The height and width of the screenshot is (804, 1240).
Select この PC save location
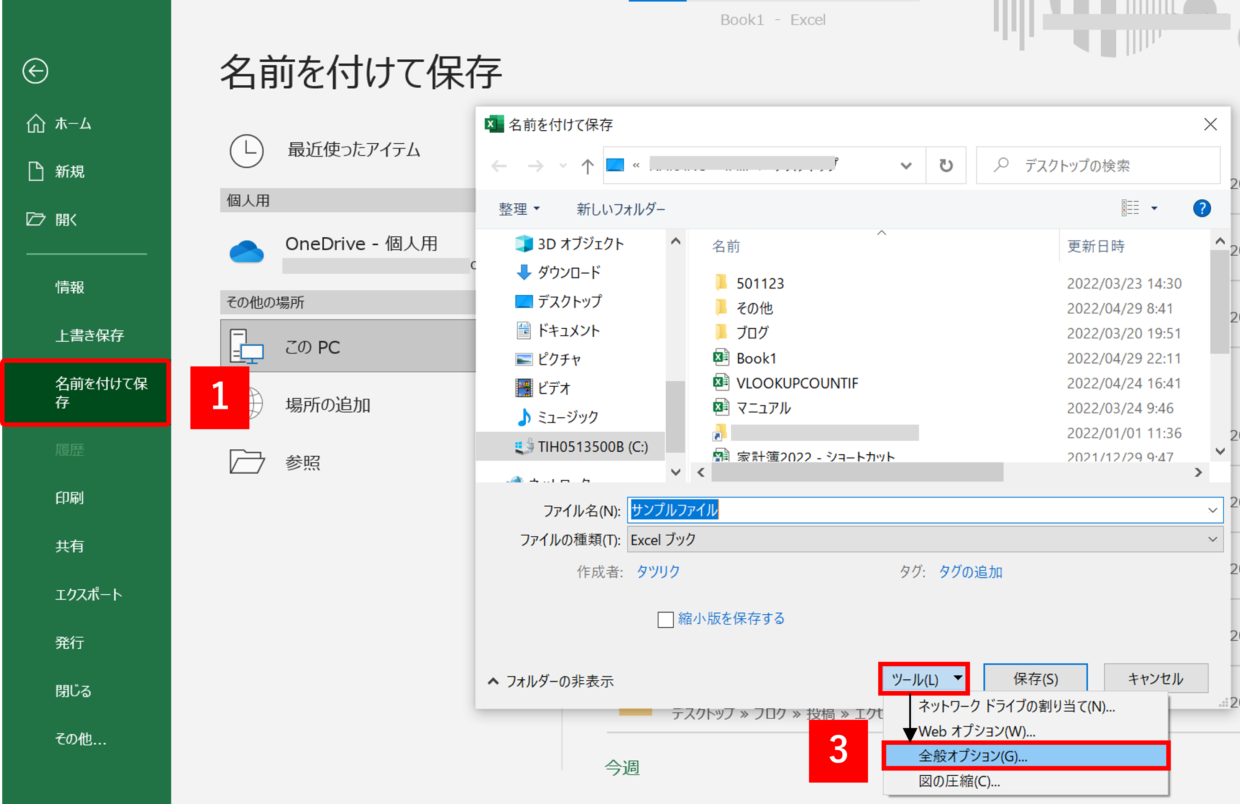[x=348, y=348]
